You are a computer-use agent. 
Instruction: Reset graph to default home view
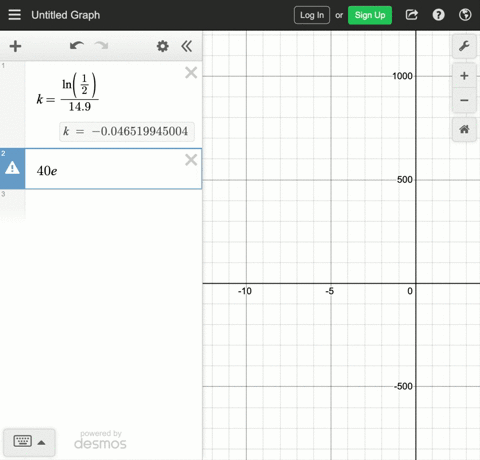464,129
